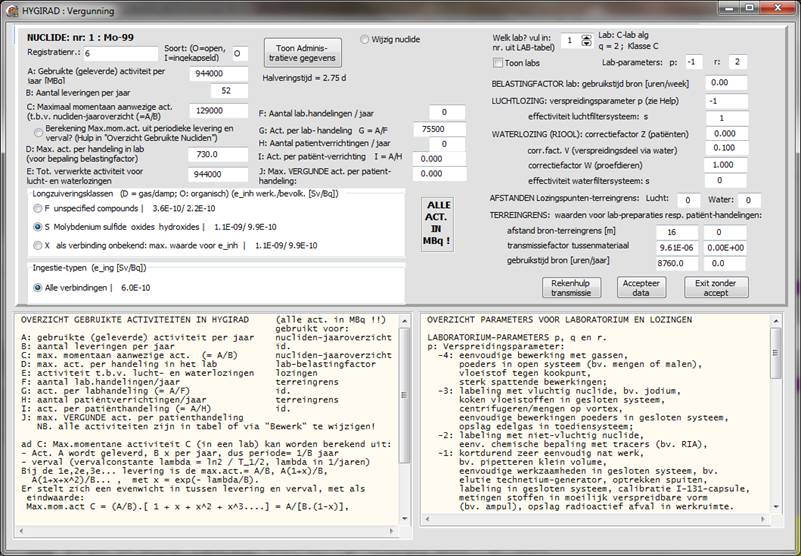Image resolution: width=801 pixels, height=556 pixels.
Task: Click the ALLE ACT. IN MBq button
Action: 438,223
